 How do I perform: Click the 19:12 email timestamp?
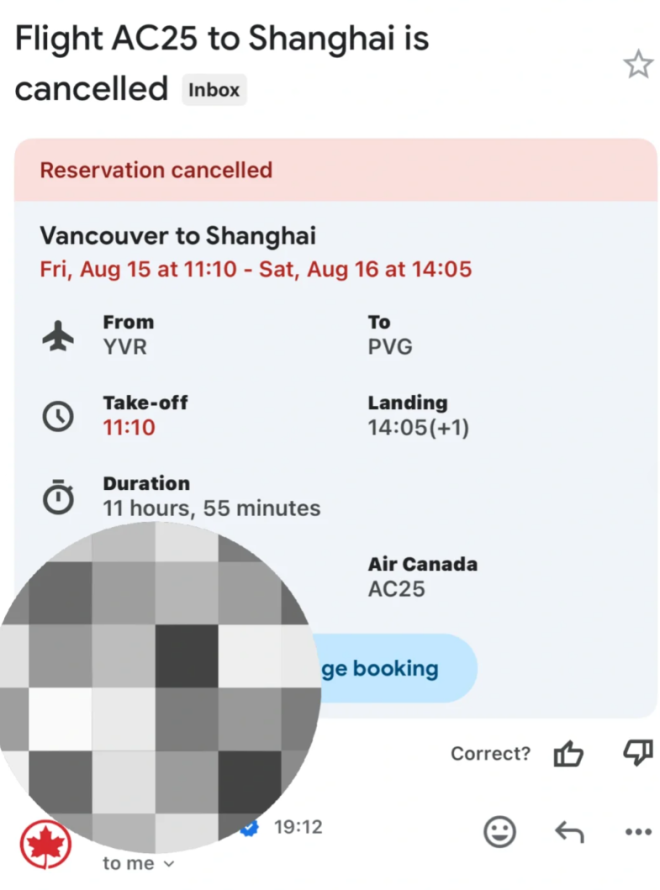(298, 827)
